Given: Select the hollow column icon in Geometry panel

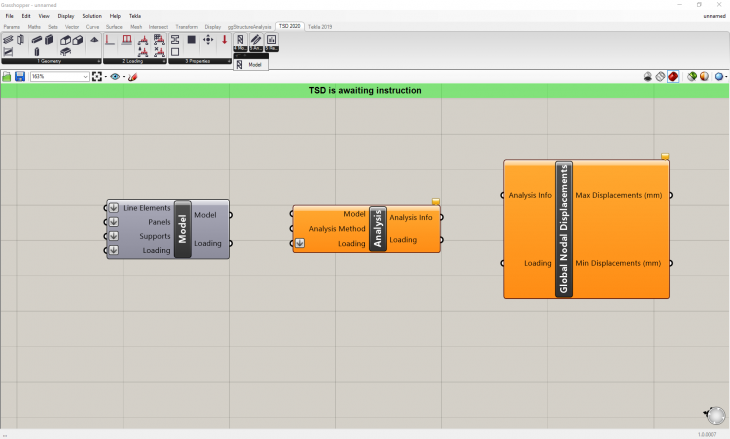Looking at the screenshot, I should pyautogui.click(x=20, y=40).
